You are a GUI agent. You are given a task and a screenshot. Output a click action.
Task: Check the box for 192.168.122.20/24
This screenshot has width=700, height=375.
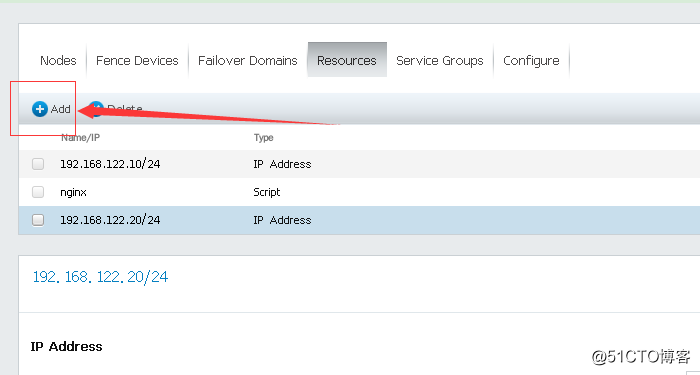tap(38, 220)
